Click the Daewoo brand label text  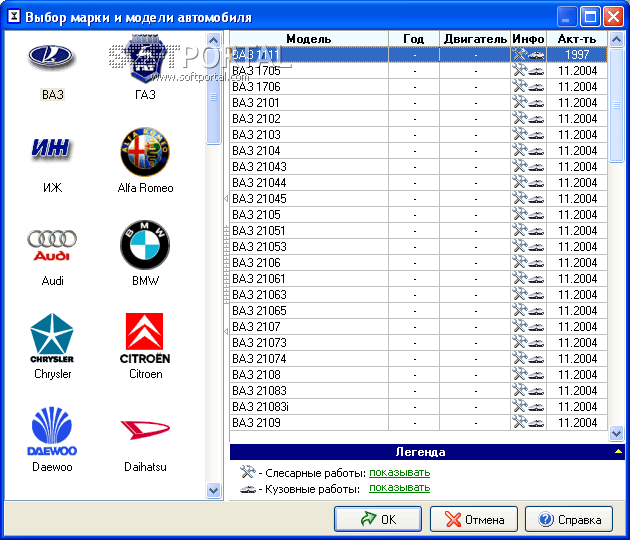click(x=52, y=467)
